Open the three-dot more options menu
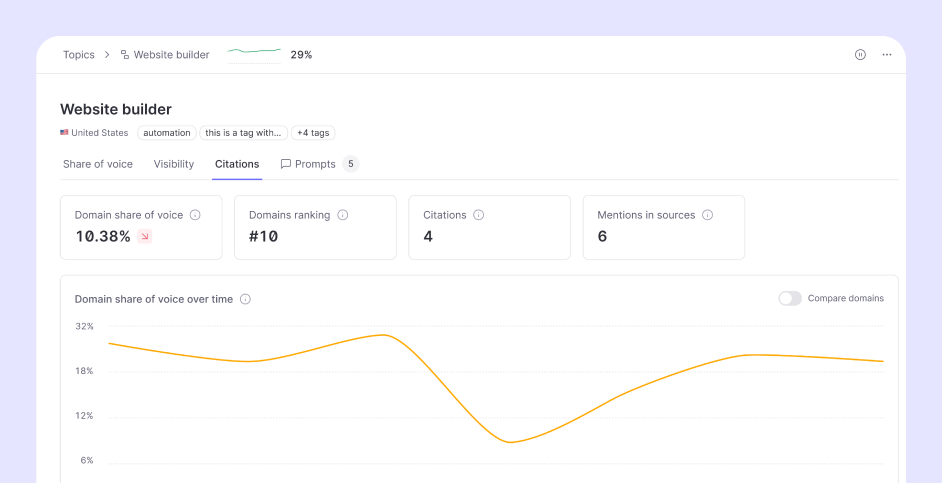Viewport: 942px width, 483px height. click(887, 55)
